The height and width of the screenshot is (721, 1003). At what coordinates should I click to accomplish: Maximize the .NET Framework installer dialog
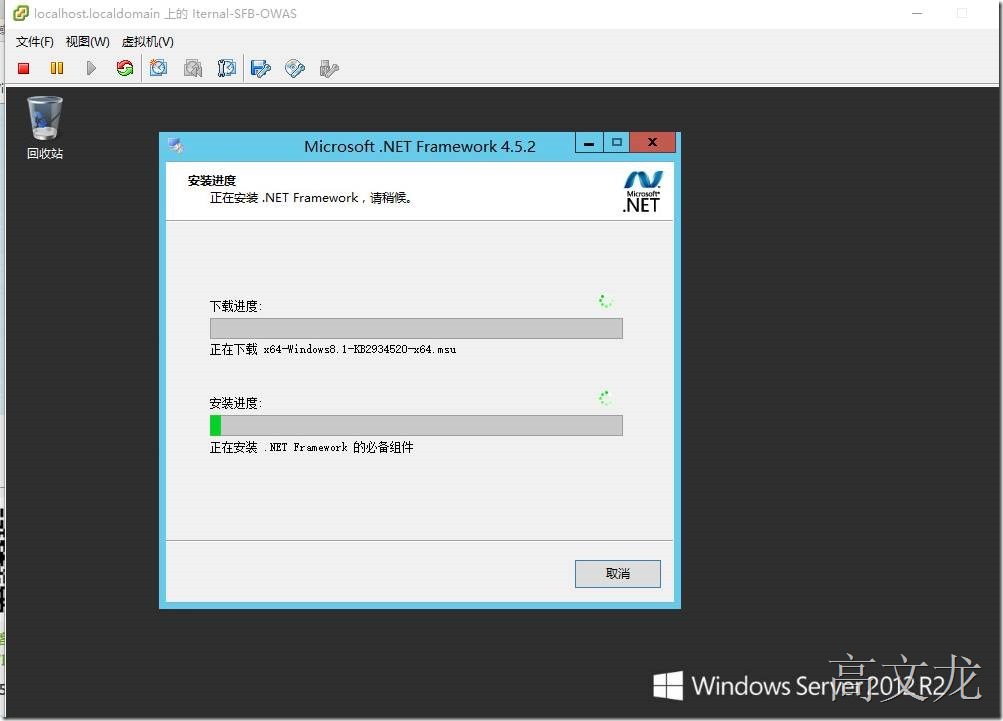pos(617,143)
